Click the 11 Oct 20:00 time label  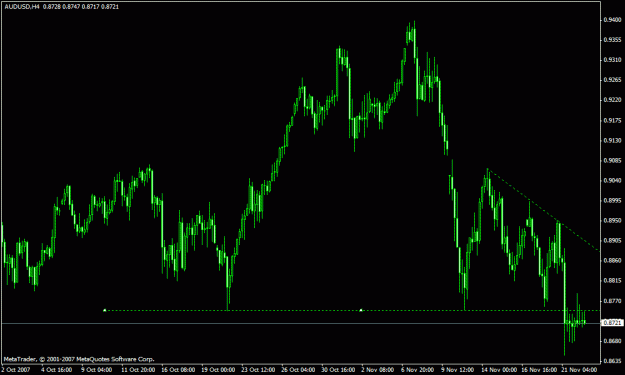click(138, 370)
